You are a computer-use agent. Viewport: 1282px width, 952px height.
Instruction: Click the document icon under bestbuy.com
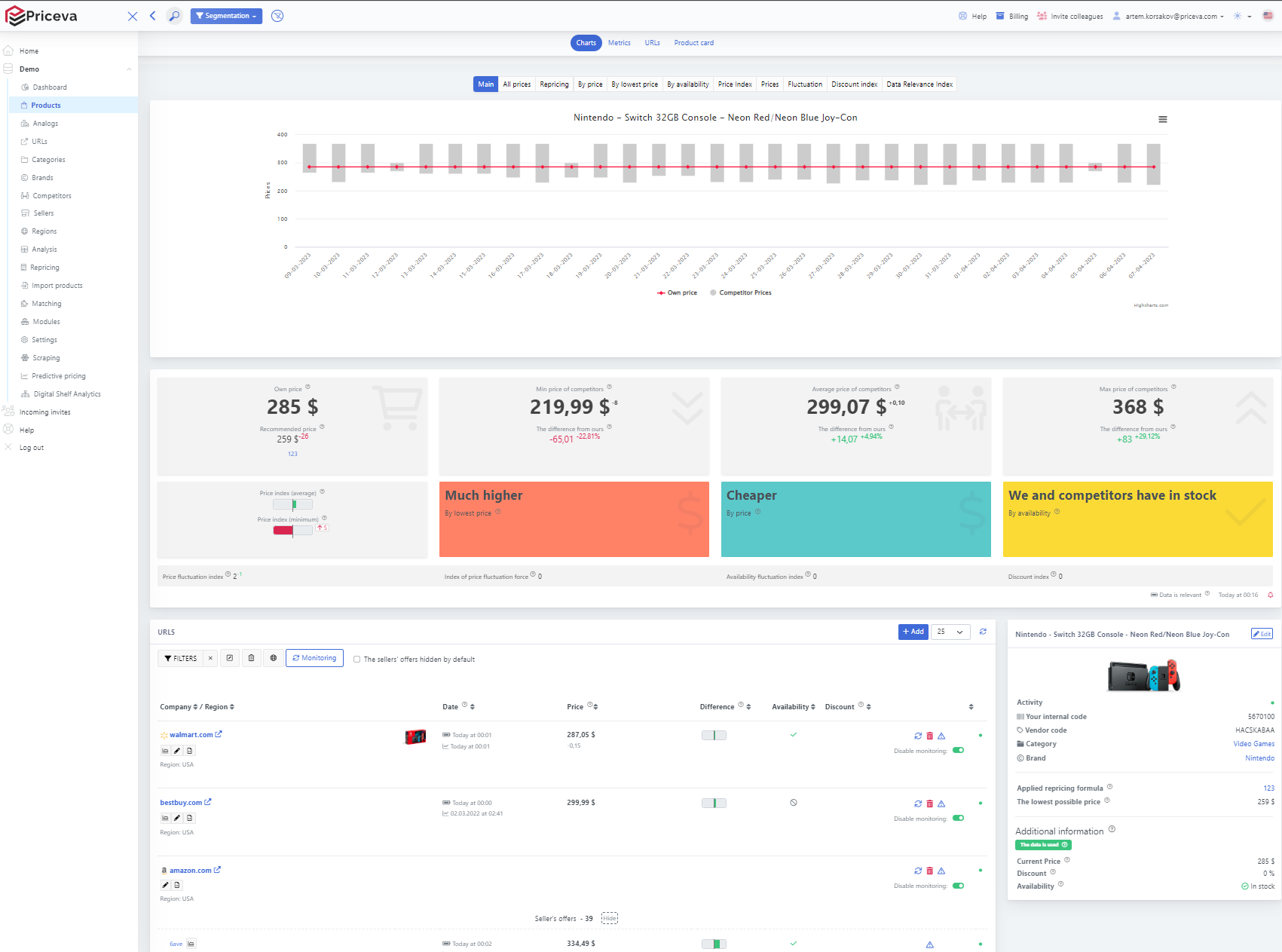189,818
